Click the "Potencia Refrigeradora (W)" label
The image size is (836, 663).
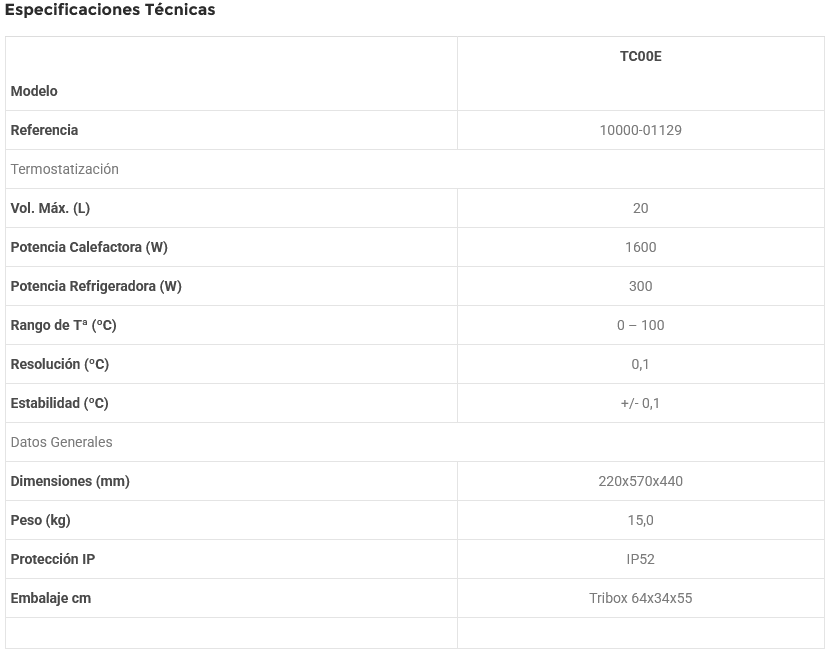[96, 286]
